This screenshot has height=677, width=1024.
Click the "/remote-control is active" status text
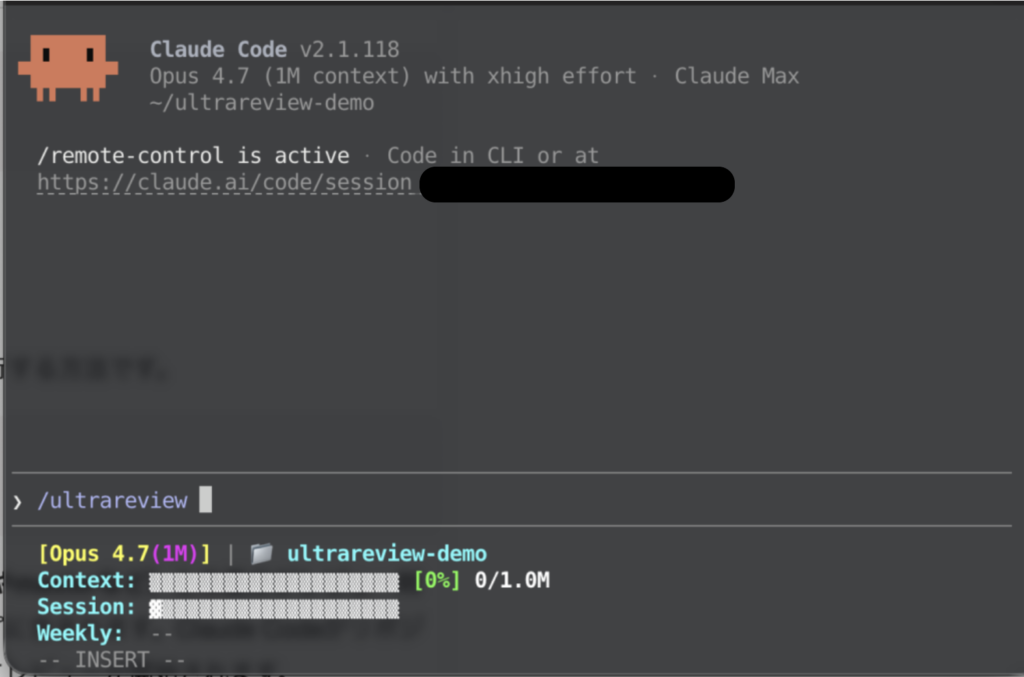point(193,156)
